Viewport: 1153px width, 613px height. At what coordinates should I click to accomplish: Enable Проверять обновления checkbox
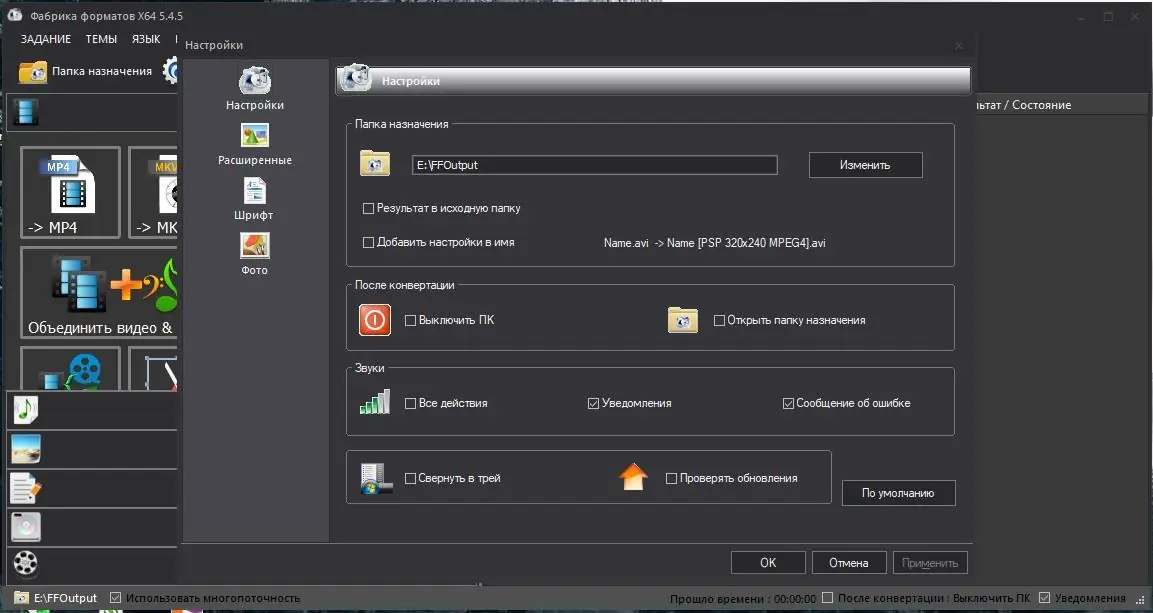pos(671,478)
